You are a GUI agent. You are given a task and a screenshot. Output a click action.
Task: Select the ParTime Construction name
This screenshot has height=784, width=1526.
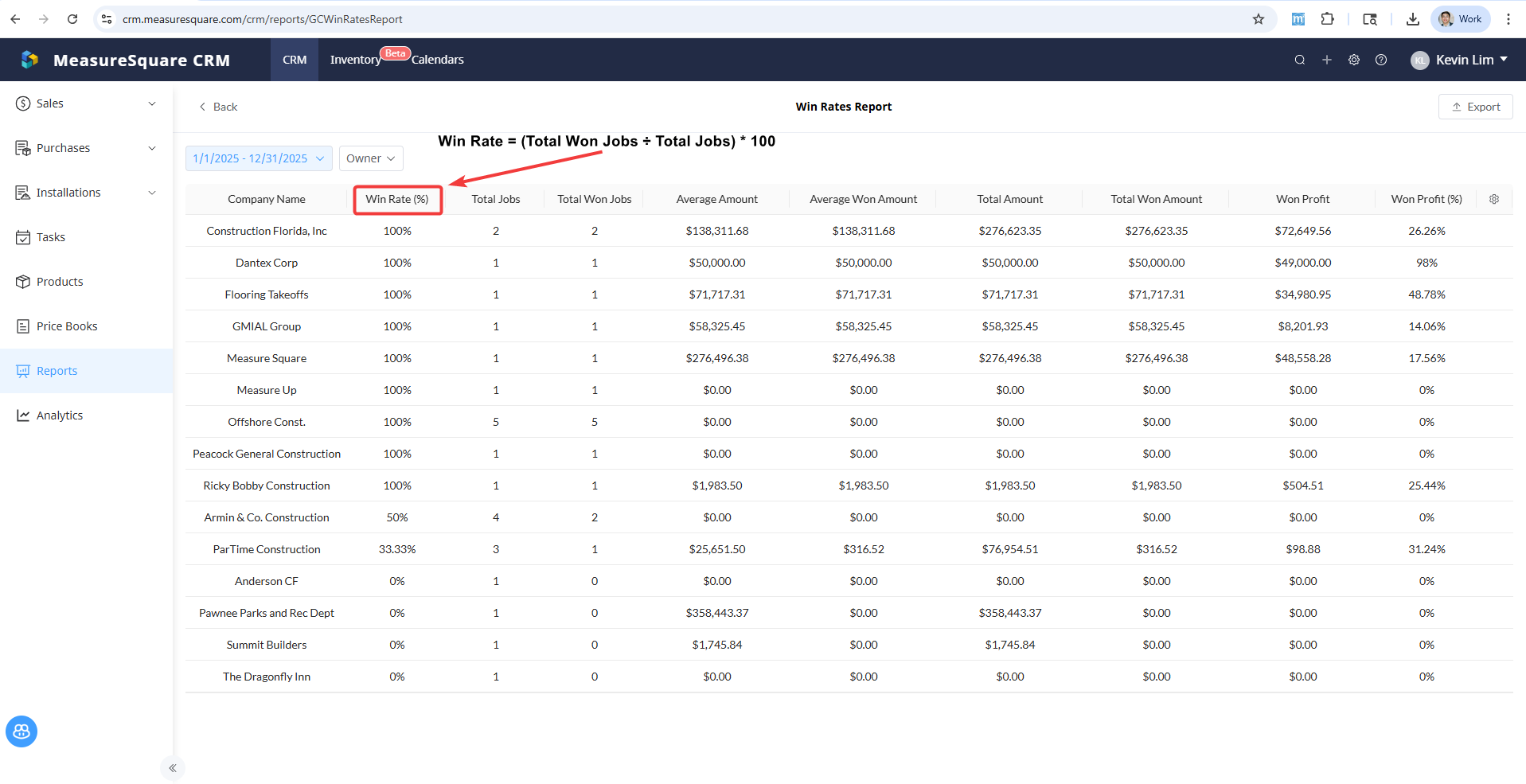click(267, 549)
